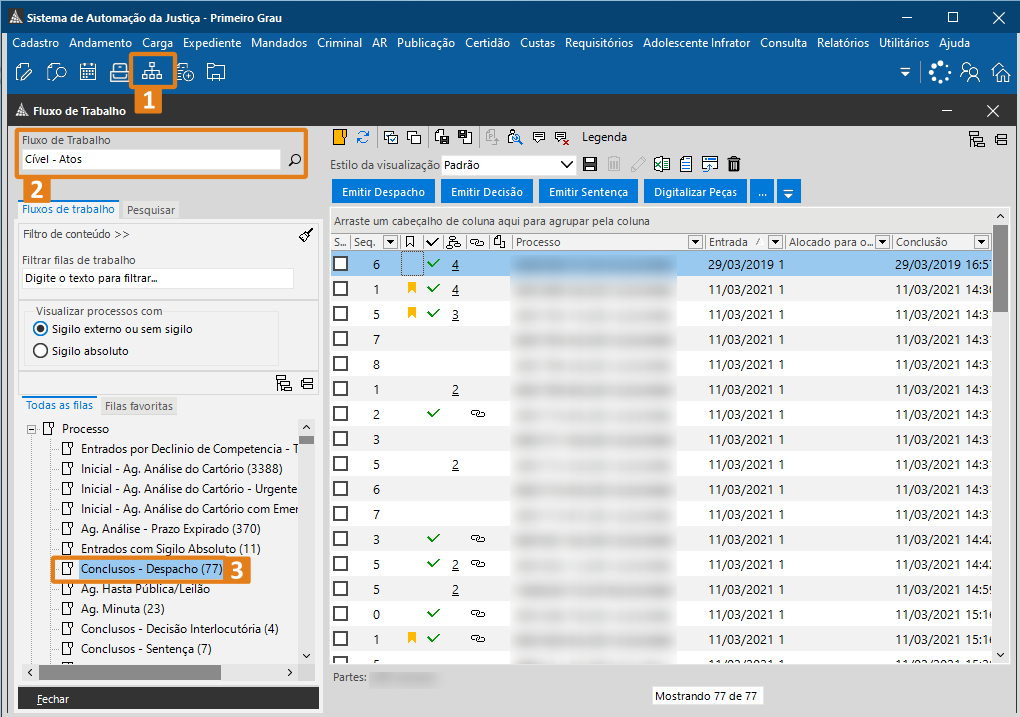This screenshot has height=717, width=1020.
Task: Click the save (floppy disk) view style icon
Action: pyautogui.click(x=590, y=164)
